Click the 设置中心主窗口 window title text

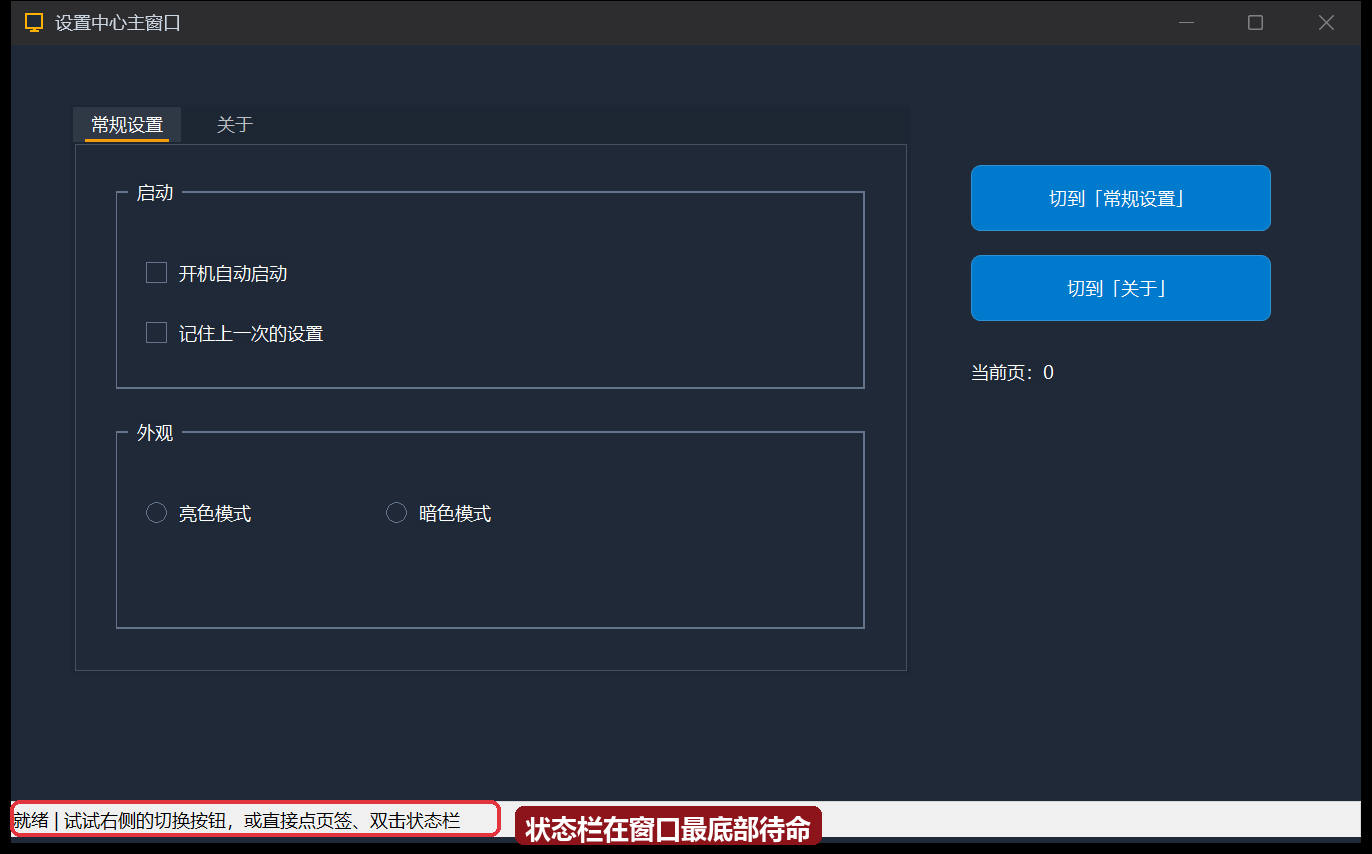118,23
